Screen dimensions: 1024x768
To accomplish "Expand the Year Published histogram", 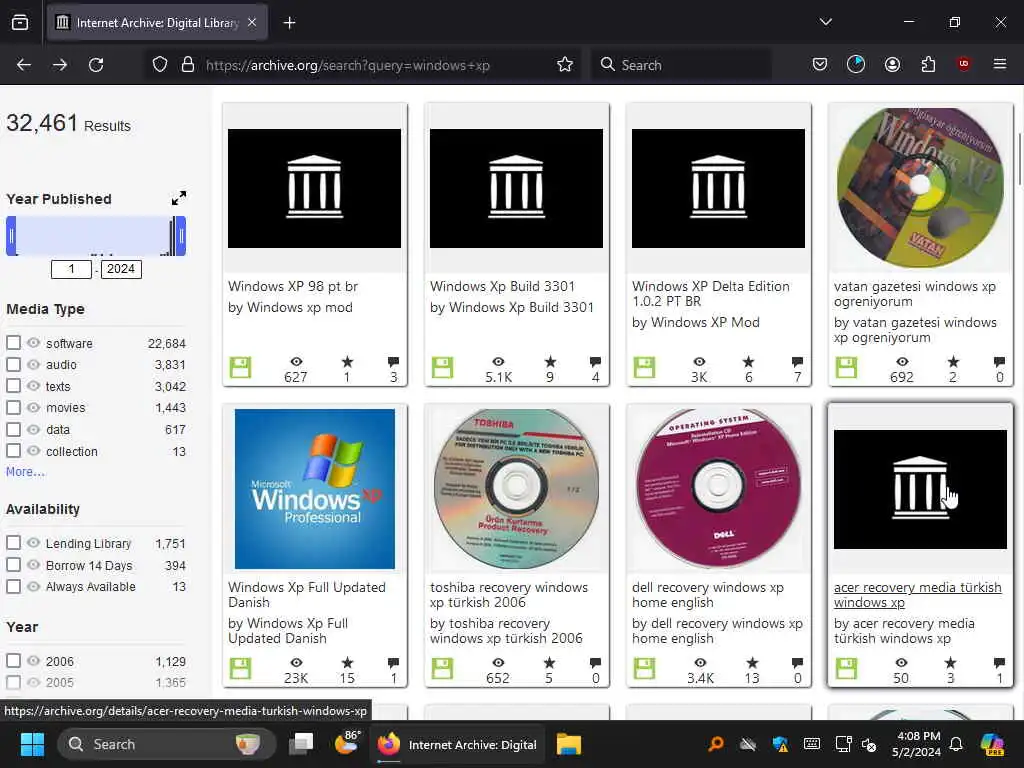I will pyautogui.click(x=178, y=198).
